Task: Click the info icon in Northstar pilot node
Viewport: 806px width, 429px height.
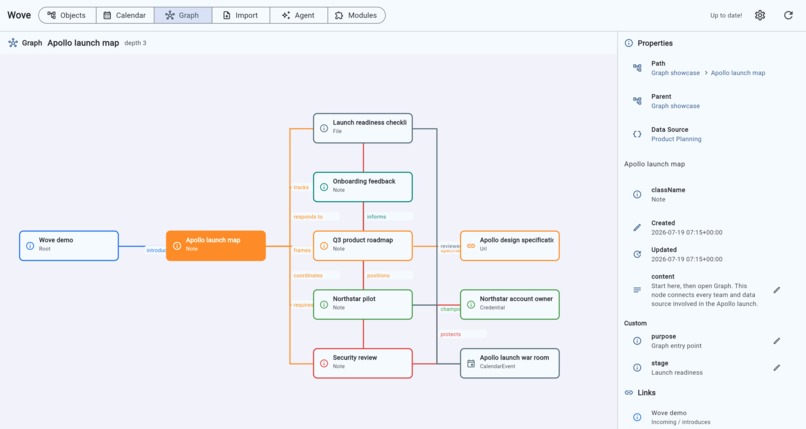Action: pos(324,305)
